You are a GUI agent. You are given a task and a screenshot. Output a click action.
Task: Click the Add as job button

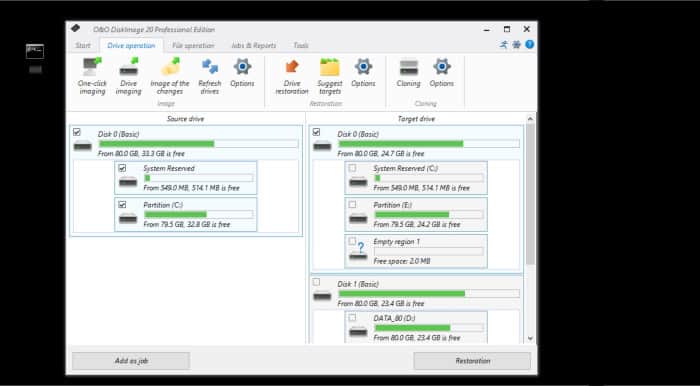(131, 361)
